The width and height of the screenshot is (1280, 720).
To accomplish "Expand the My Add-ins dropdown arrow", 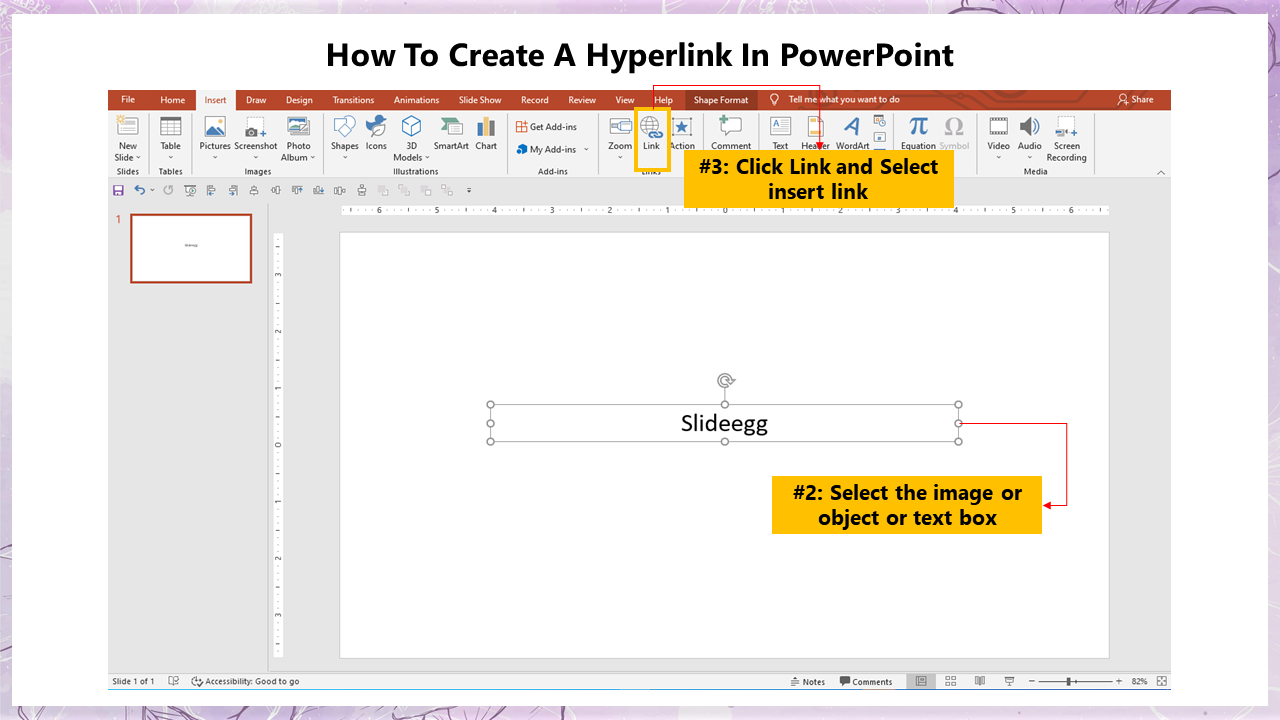I will pos(586,150).
